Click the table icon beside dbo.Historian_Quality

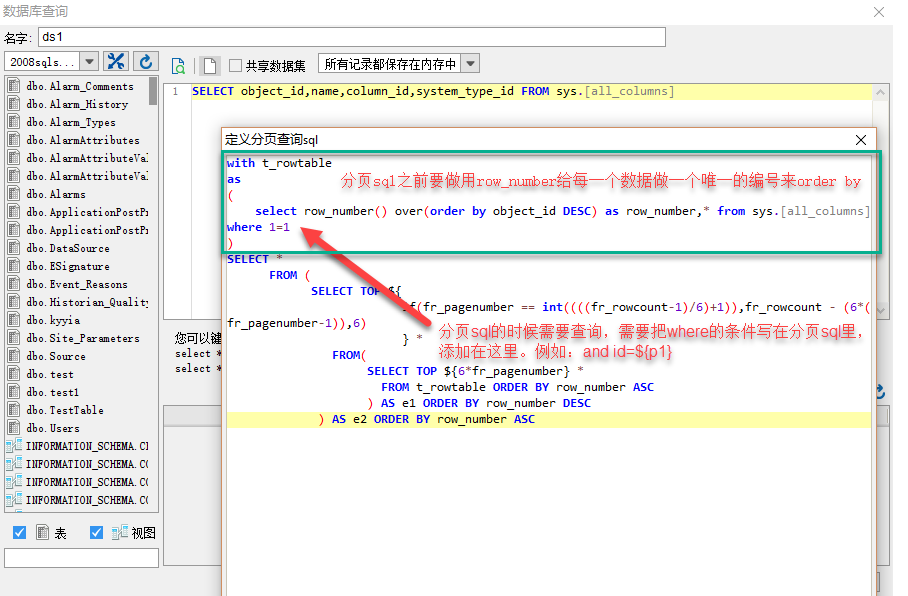[x=14, y=302]
